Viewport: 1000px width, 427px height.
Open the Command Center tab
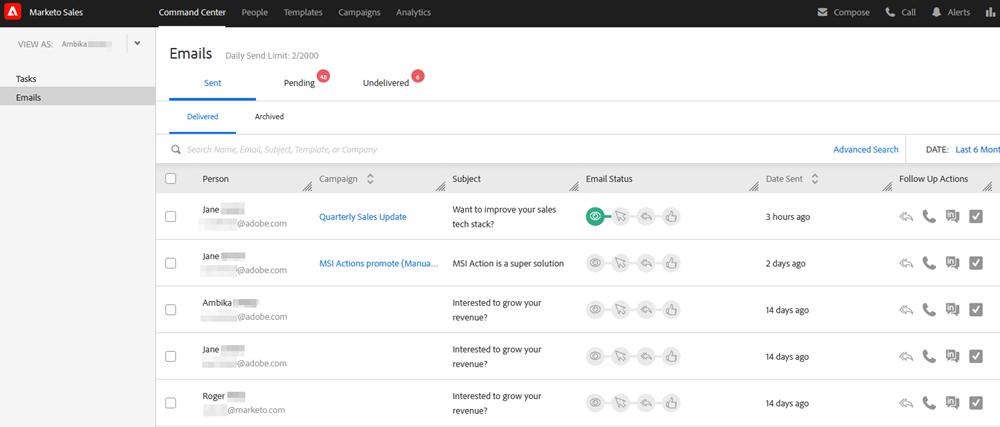(x=192, y=12)
